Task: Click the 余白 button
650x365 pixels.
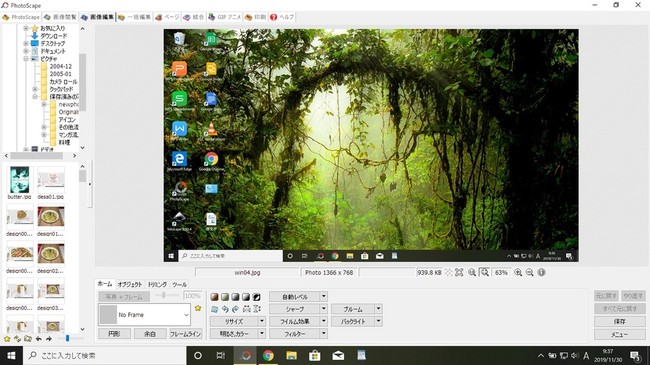Action: point(150,333)
